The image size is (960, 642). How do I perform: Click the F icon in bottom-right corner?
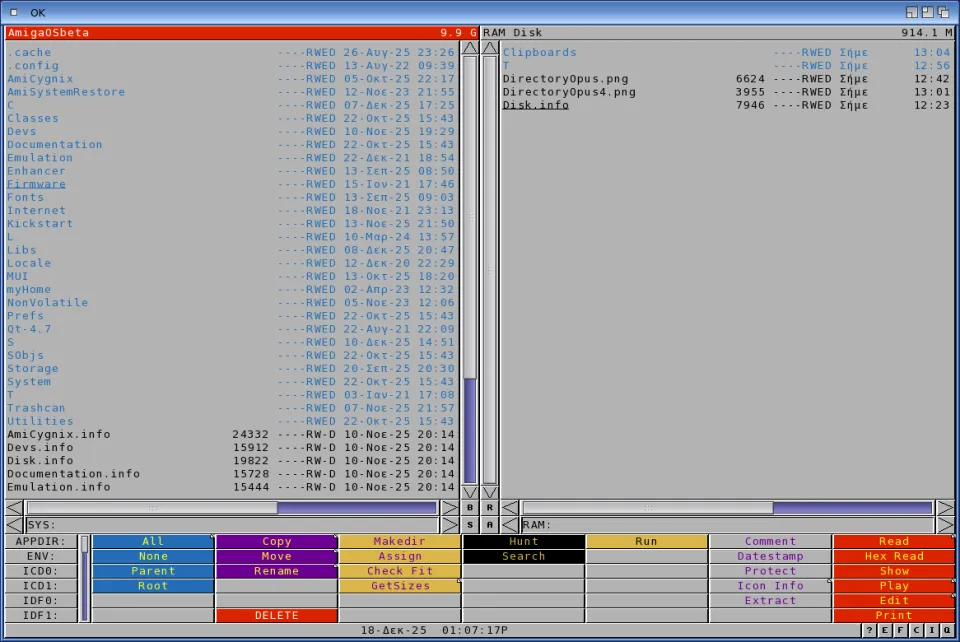click(900, 630)
